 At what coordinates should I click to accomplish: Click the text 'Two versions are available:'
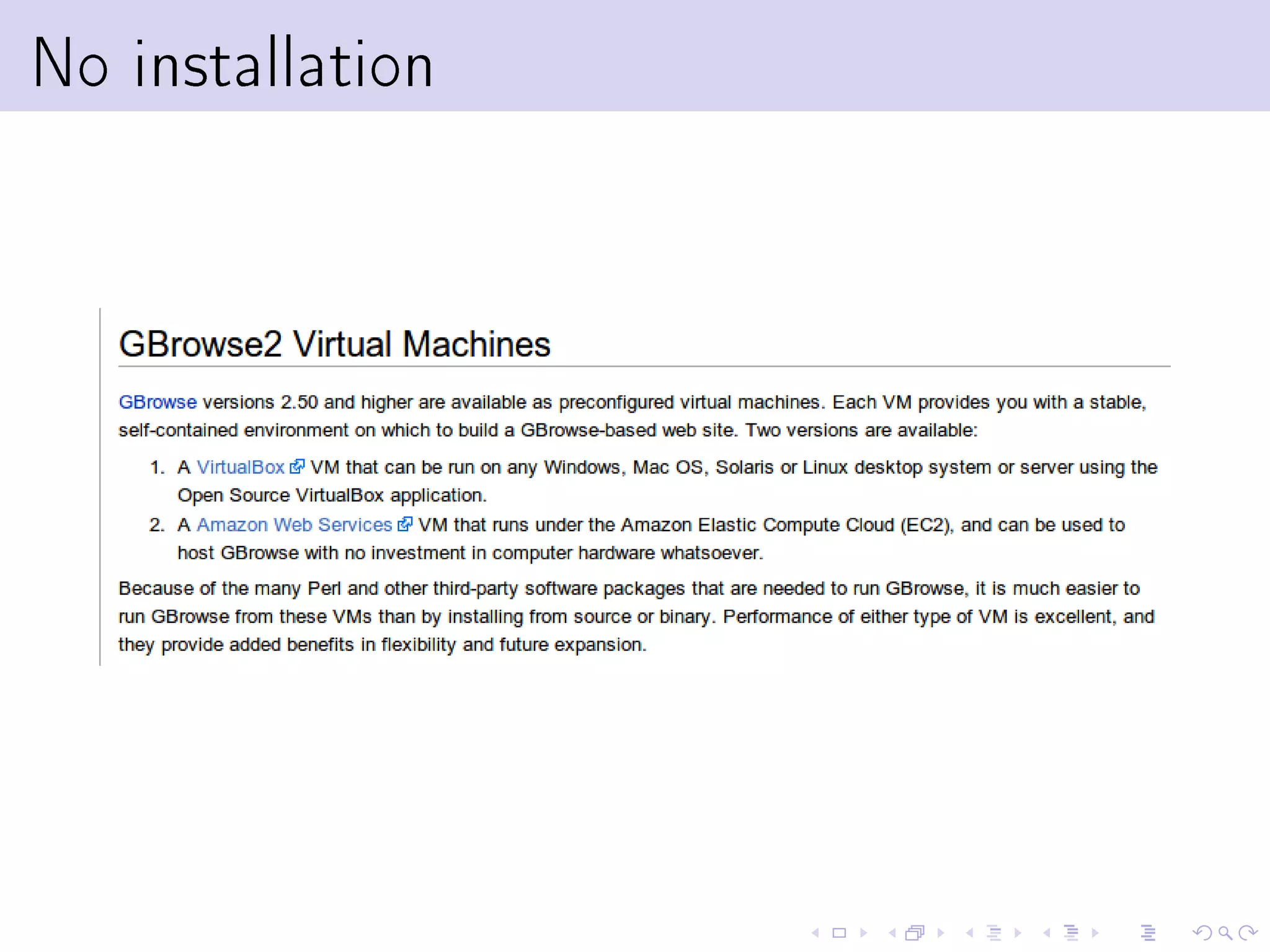[861, 430]
